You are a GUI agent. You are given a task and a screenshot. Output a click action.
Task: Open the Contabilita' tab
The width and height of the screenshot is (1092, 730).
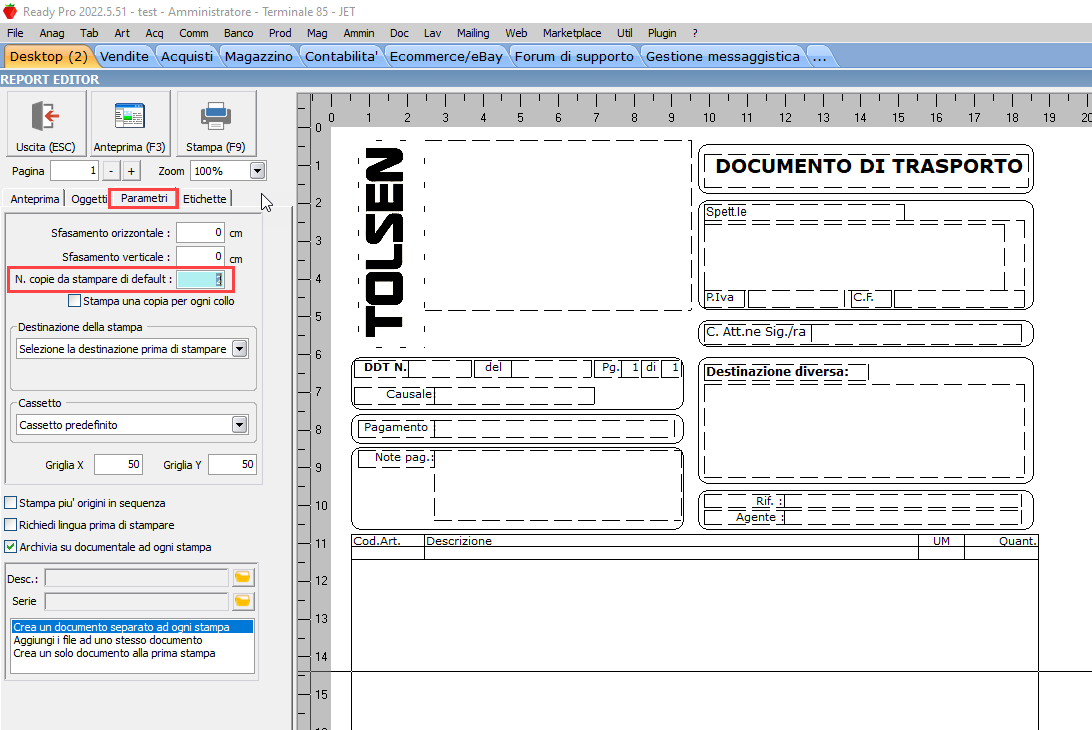click(x=341, y=56)
